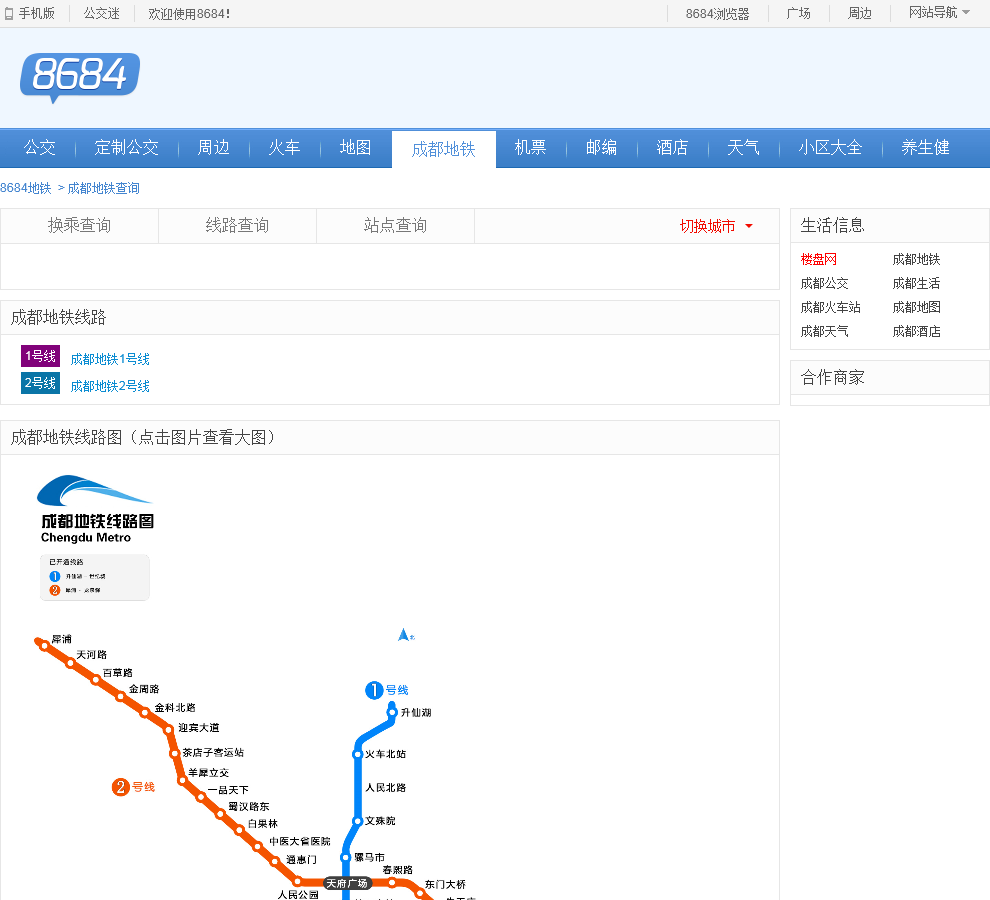Switch to the 线路查询 tab
Screen dimensions: 990x900
coord(237,225)
